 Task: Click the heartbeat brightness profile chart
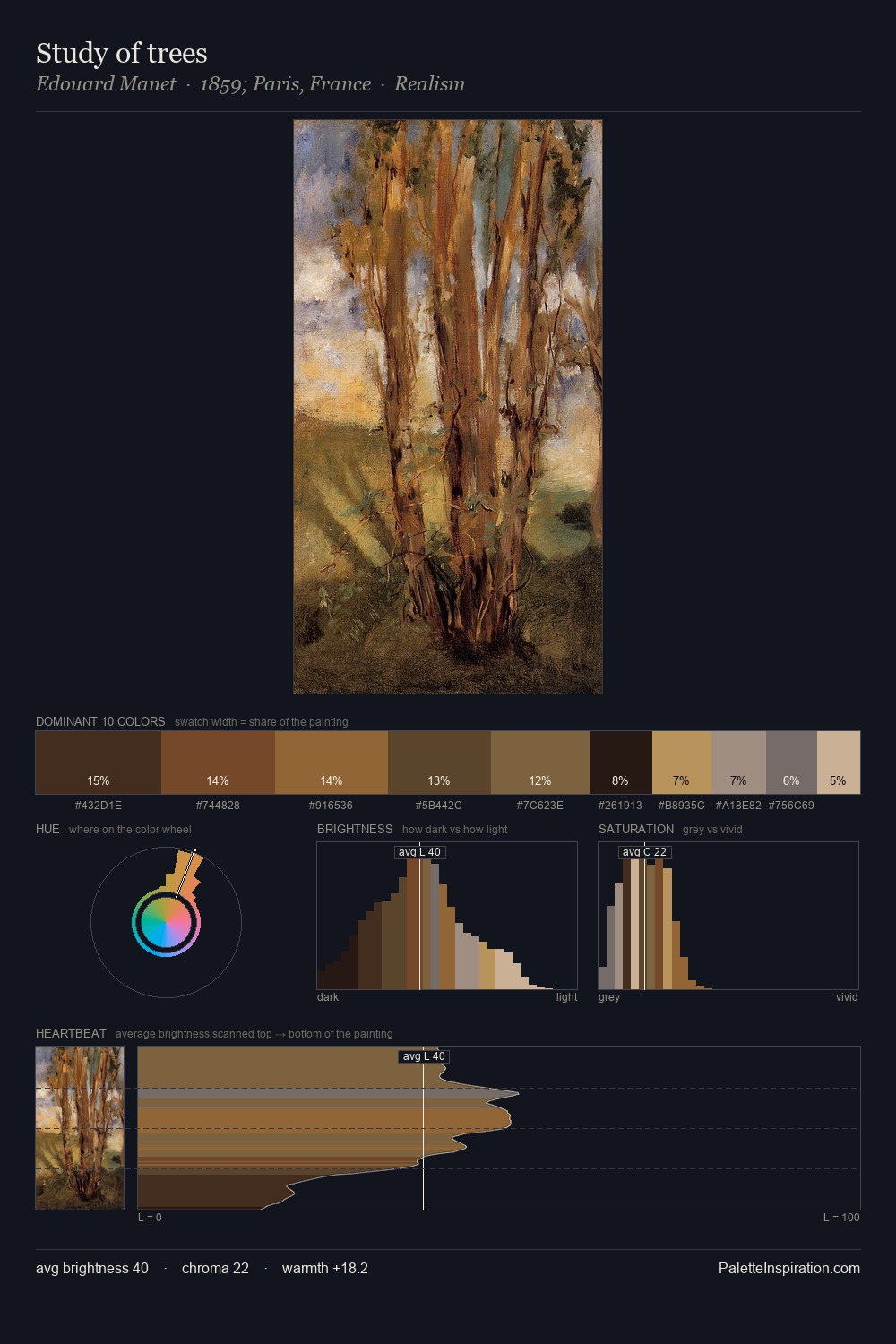click(x=499, y=1128)
